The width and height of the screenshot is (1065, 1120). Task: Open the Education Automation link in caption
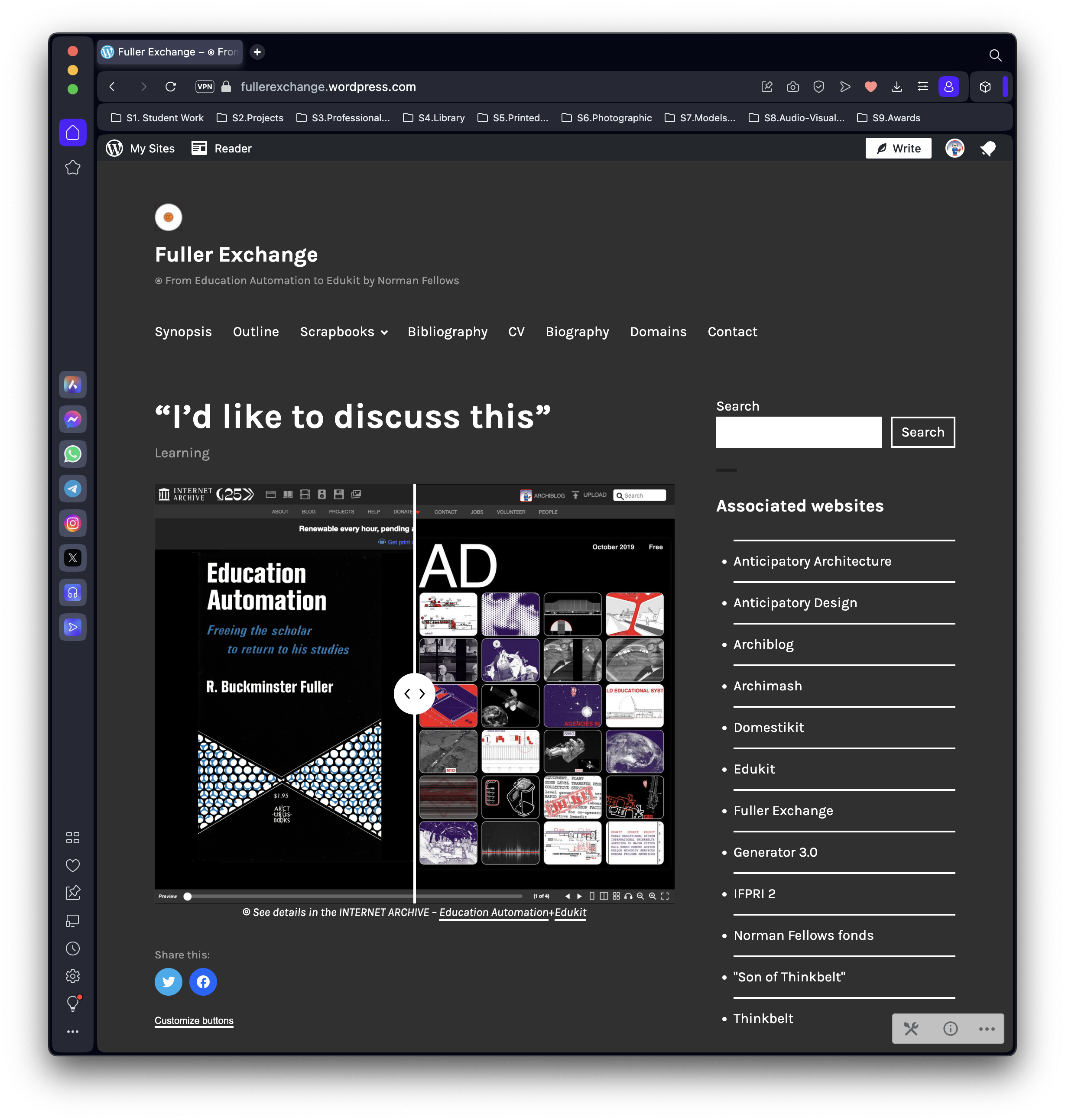point(494,913)
